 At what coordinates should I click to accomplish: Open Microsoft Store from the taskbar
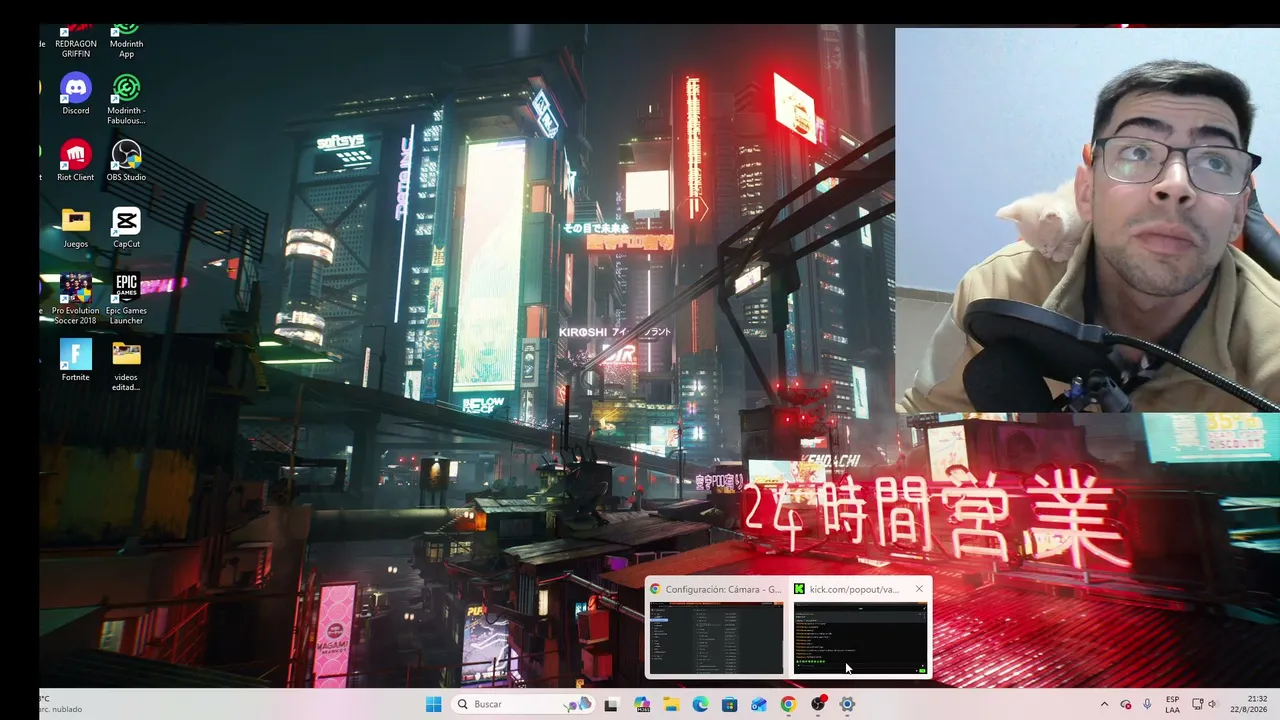(x=730, y=704)
